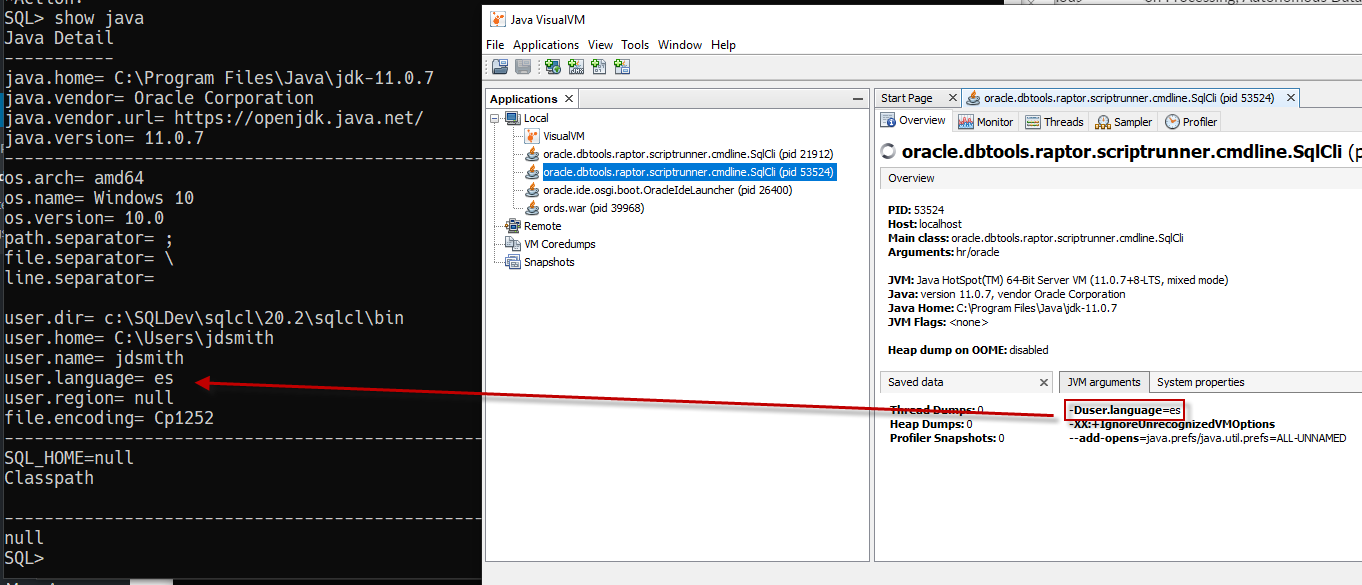Click the Add Remote Host toolbar icon
Image resolution: width=1362 pixels, height=585 pixels.
coord(552,67)
